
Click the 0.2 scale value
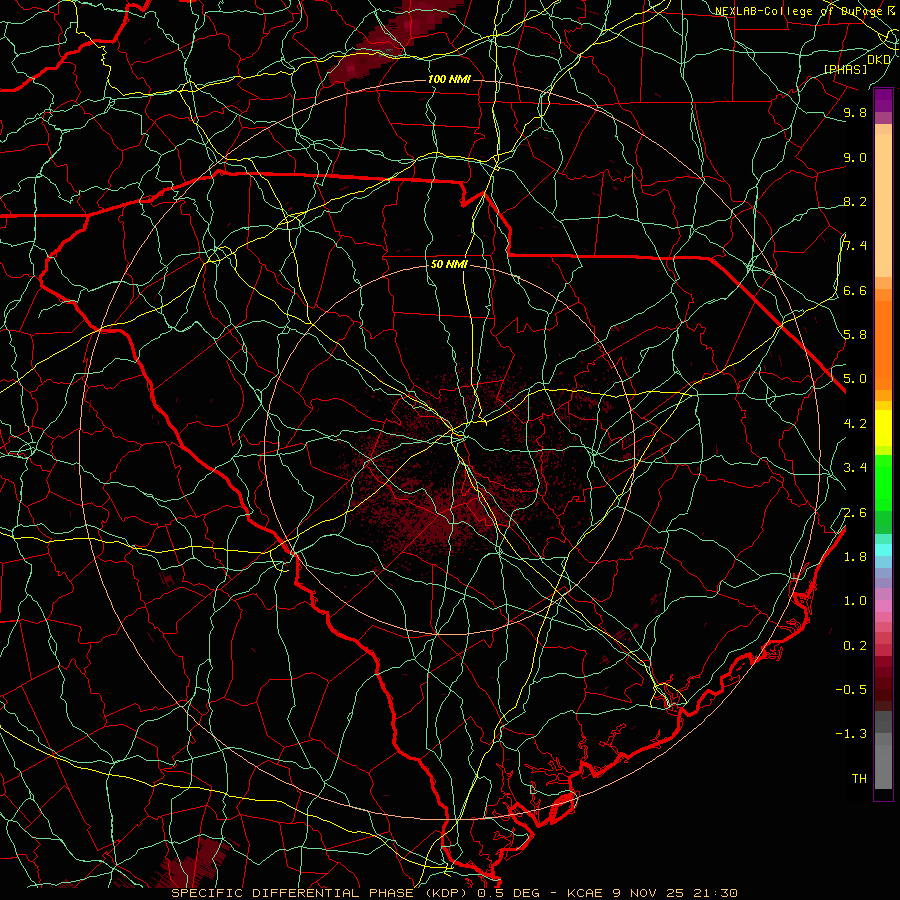[x=855, y=645]
